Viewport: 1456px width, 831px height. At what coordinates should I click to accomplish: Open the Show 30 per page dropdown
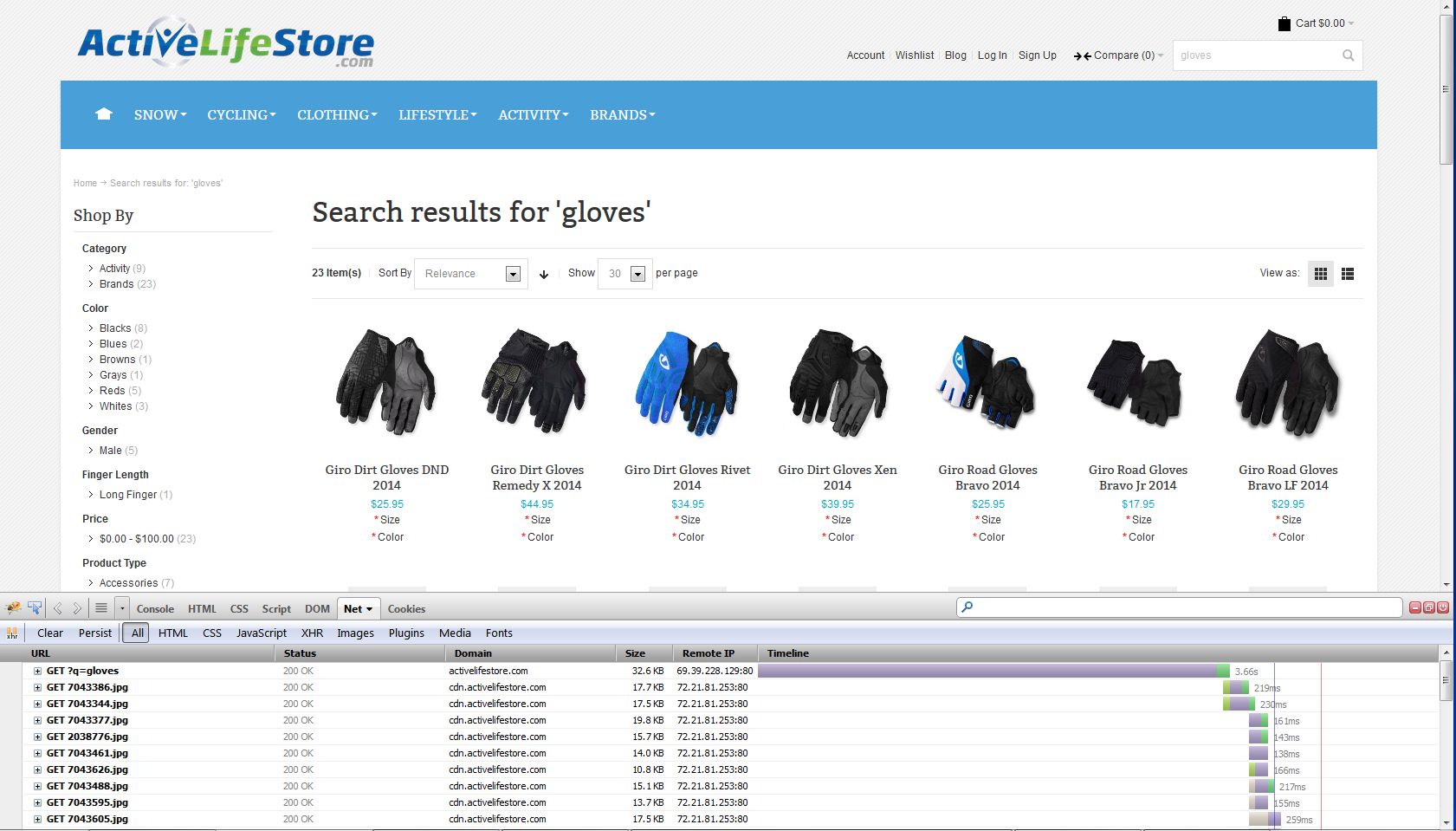point(624,274)
